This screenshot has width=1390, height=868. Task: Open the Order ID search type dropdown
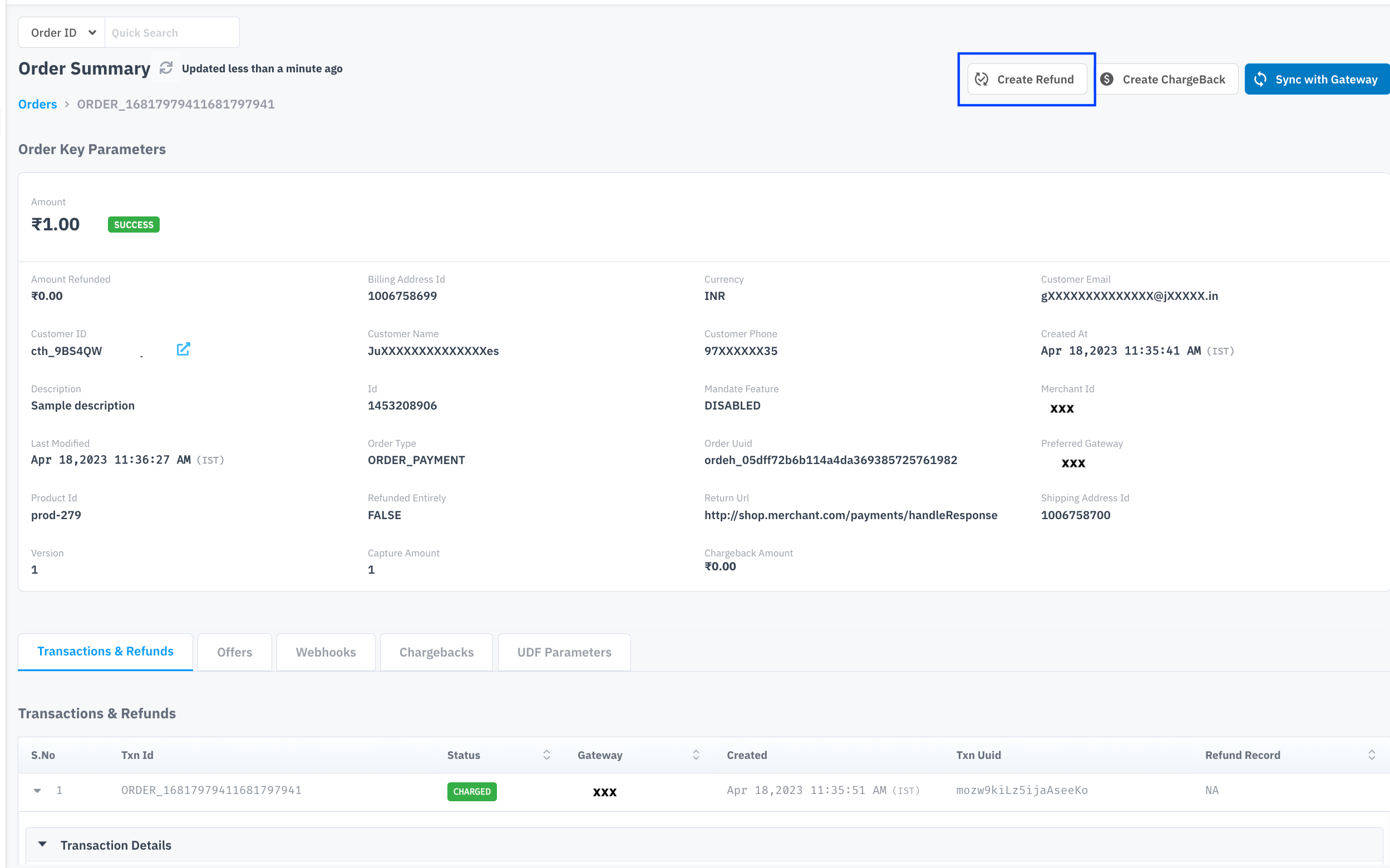[x=62, y=33]
